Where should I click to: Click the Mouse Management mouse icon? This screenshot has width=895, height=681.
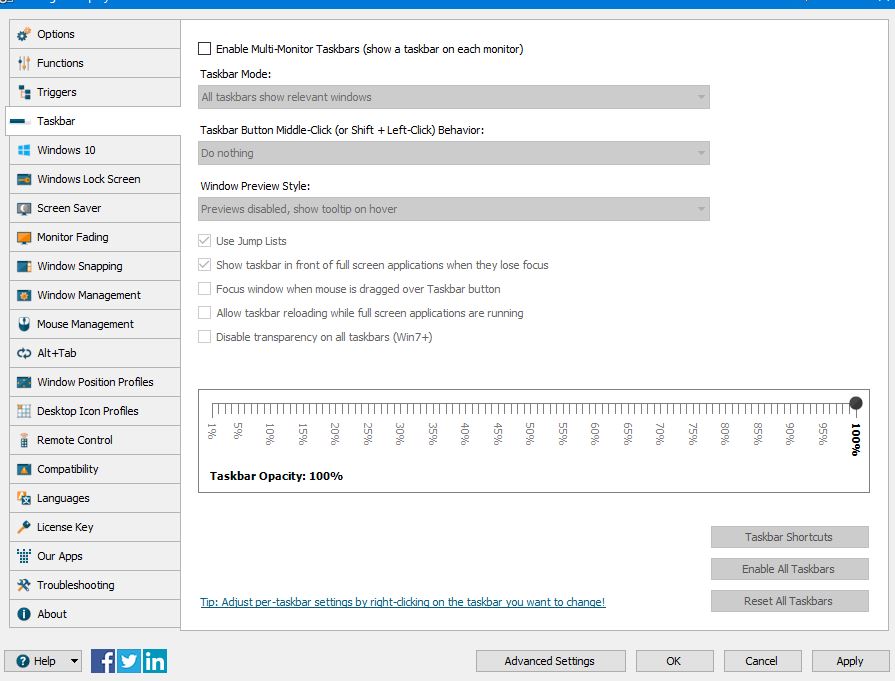coord(24,325)
